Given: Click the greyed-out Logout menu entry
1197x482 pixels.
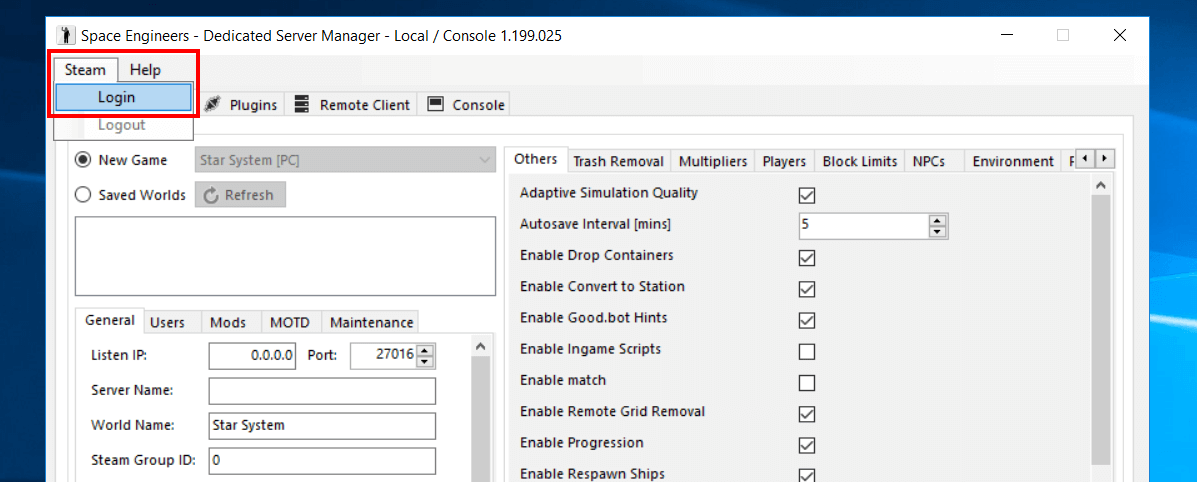Looking at the screenshot, I should 123,125.
